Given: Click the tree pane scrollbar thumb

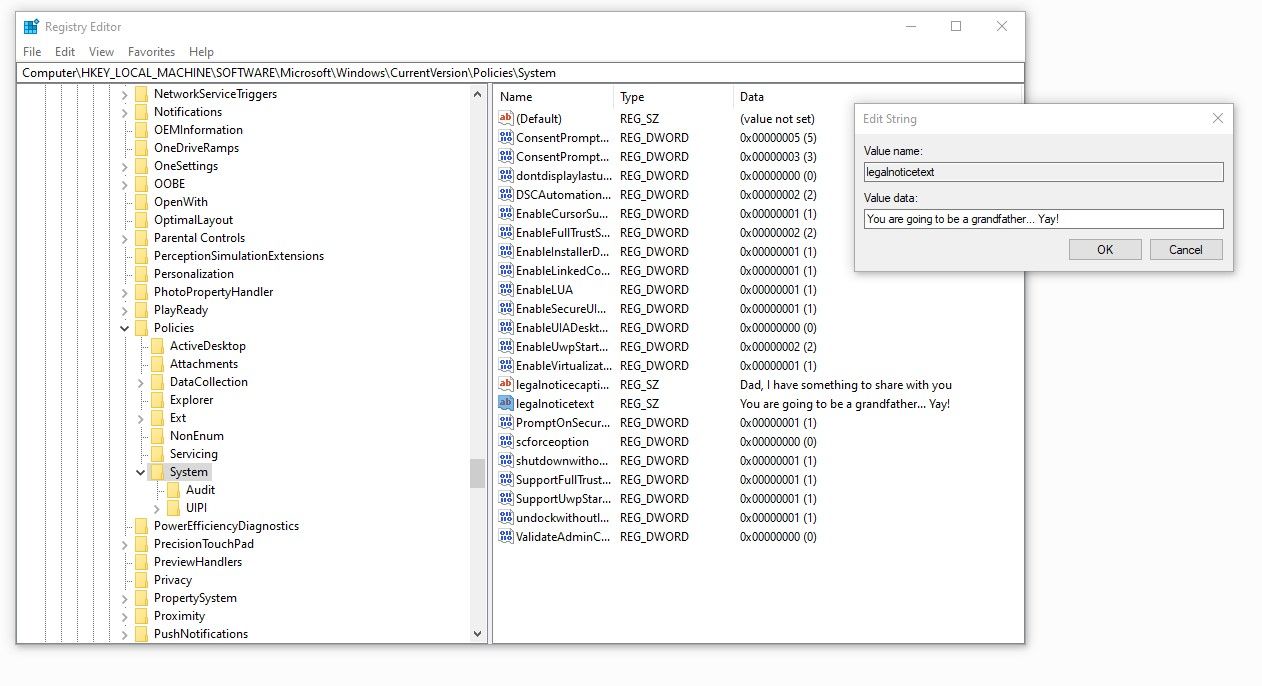Looking at the screenshot, I should (477, 473).
